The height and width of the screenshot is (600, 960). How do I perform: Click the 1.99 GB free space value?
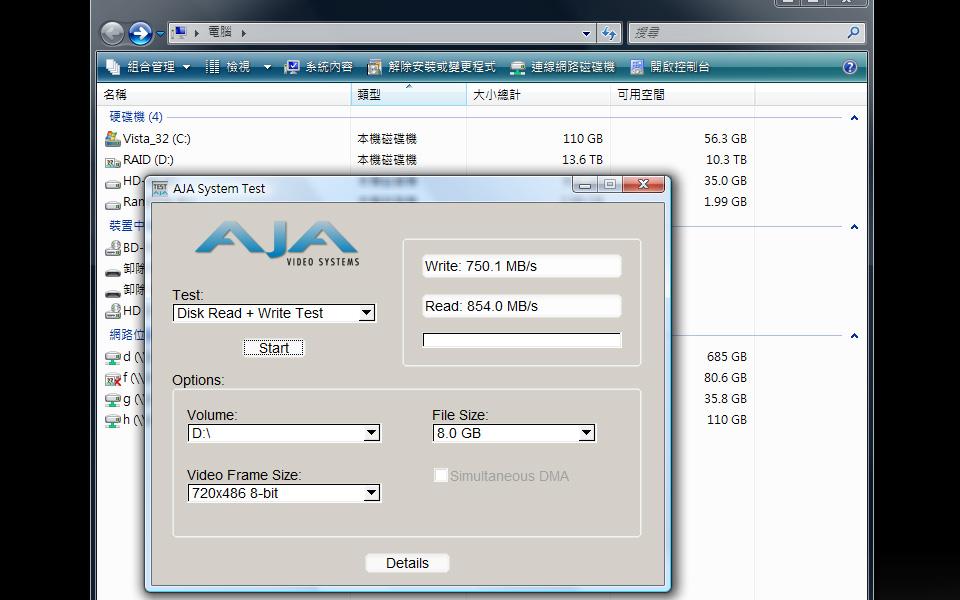click(x=726, y=201)
